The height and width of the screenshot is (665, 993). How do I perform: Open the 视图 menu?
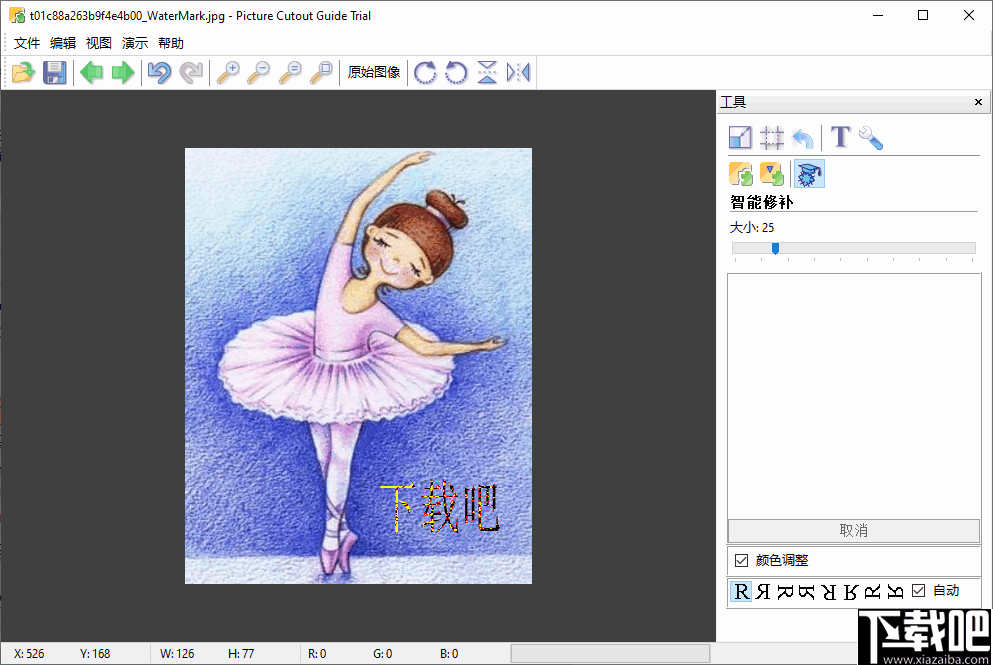[x=99, y=43]
